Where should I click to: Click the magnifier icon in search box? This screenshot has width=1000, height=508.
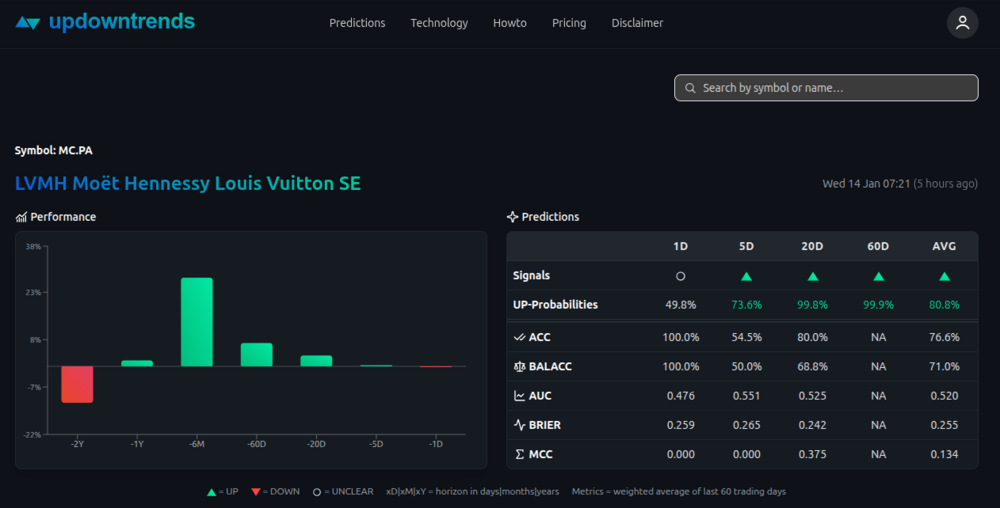[x=690, y=88]
